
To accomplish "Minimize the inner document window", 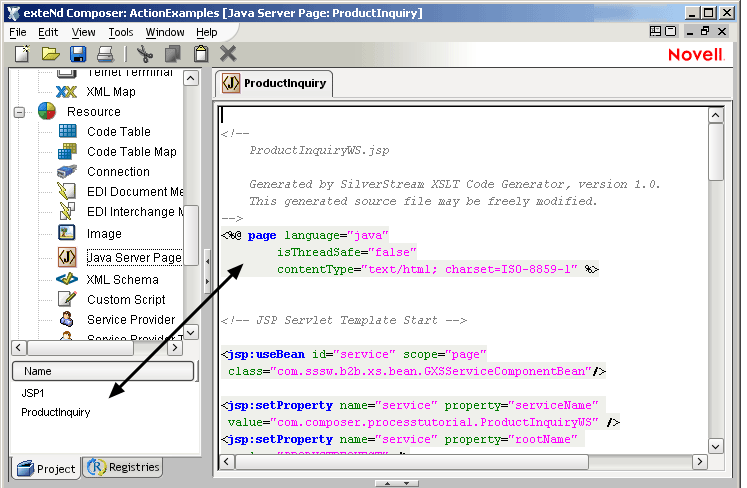I will point(690,32).
